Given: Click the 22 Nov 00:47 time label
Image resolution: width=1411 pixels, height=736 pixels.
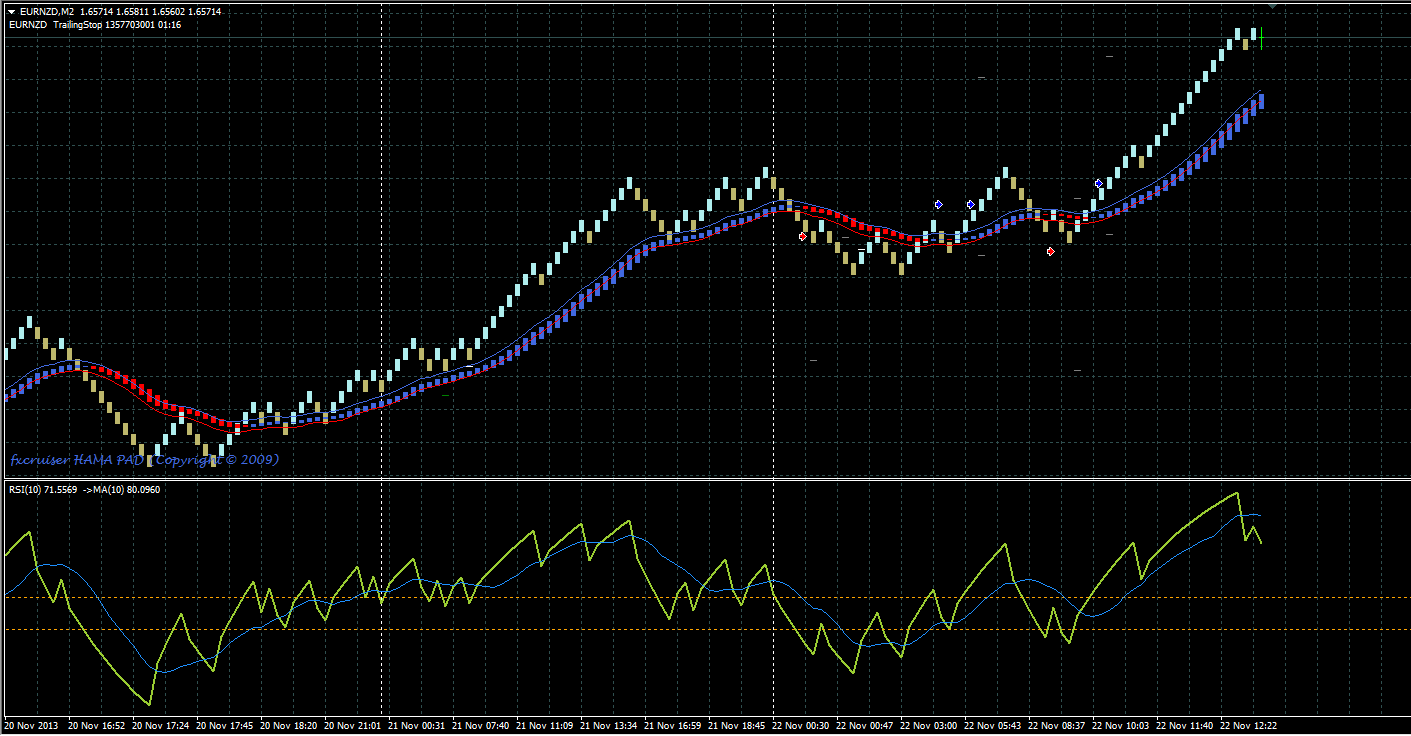Looking at the screenshot, I should (865, 725).
